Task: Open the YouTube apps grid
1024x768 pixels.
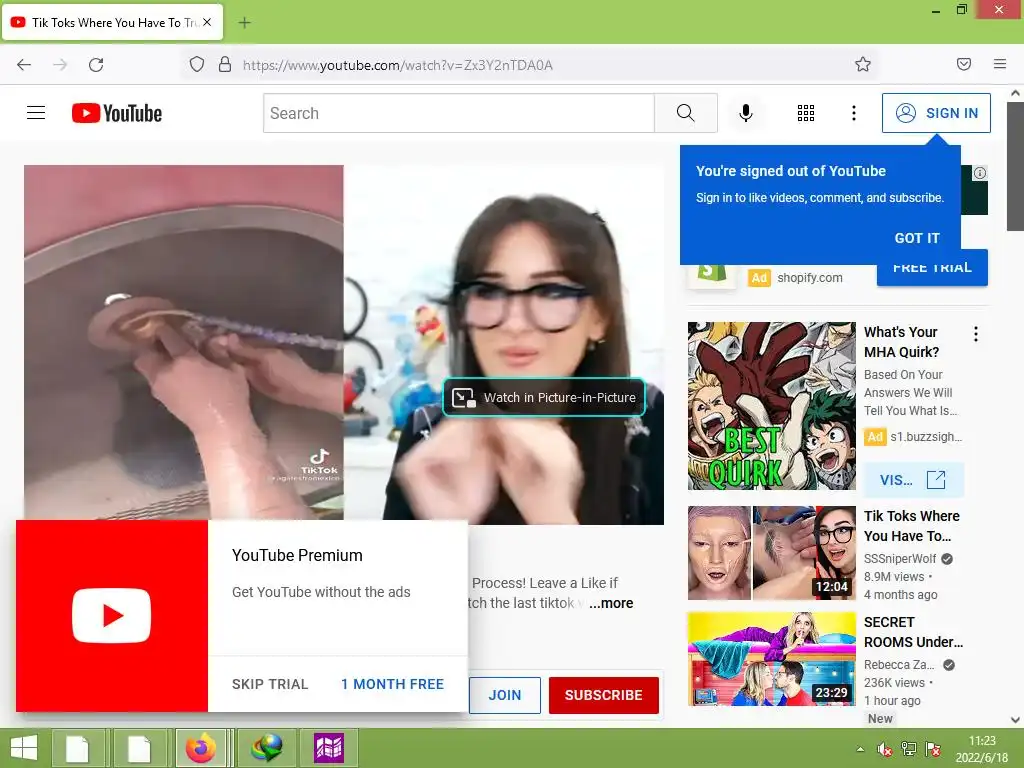Action: pyautogui.click(x=806, y=113)
